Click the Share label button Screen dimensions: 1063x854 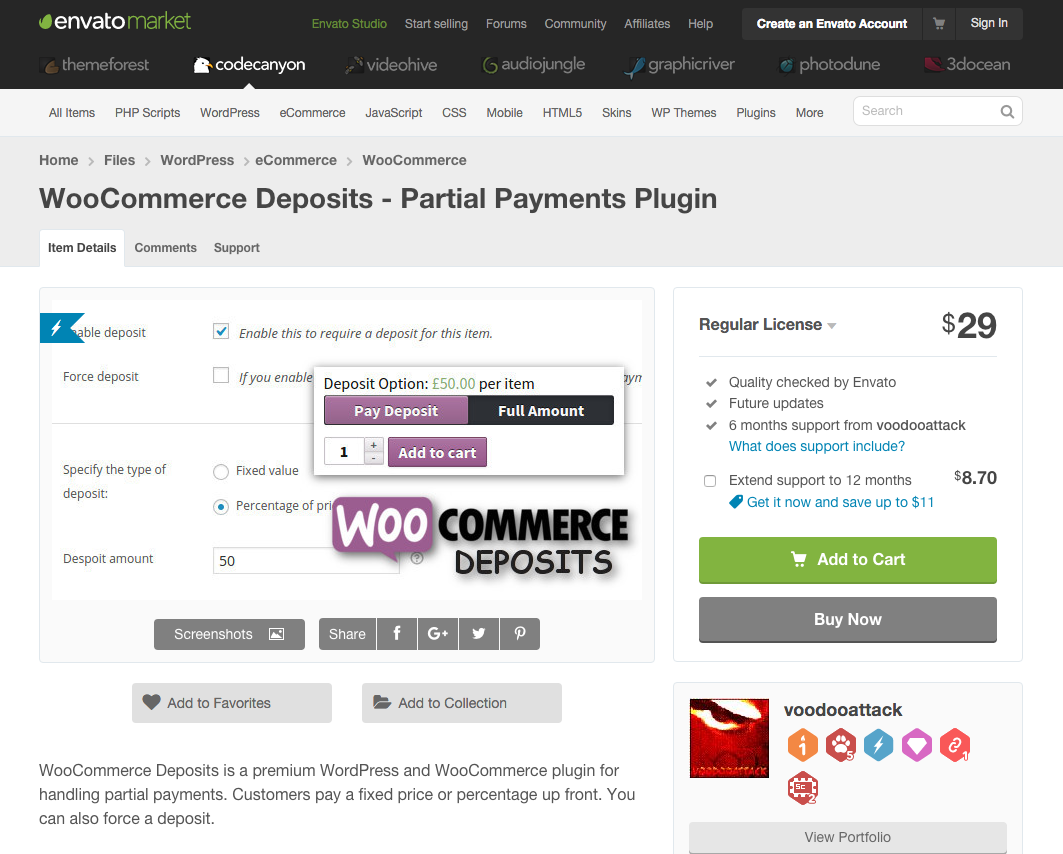(347, 634)
